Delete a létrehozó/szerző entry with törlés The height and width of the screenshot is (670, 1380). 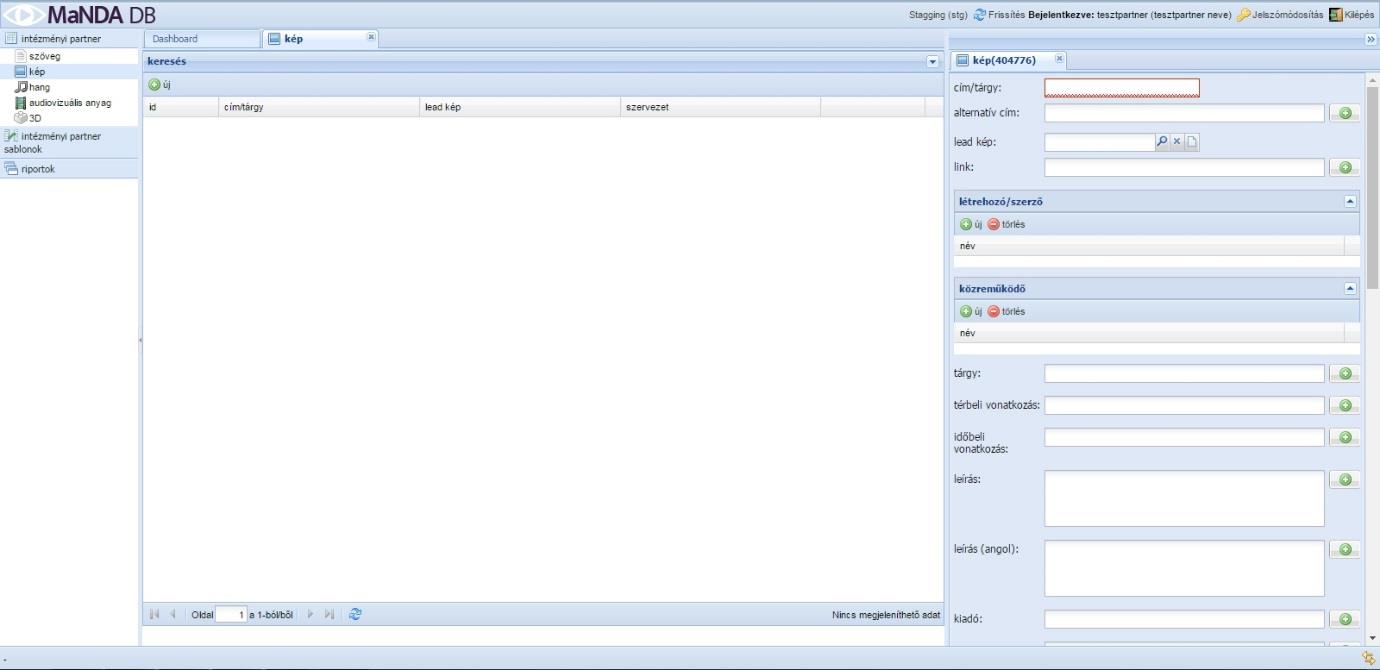coord(1006,224)
